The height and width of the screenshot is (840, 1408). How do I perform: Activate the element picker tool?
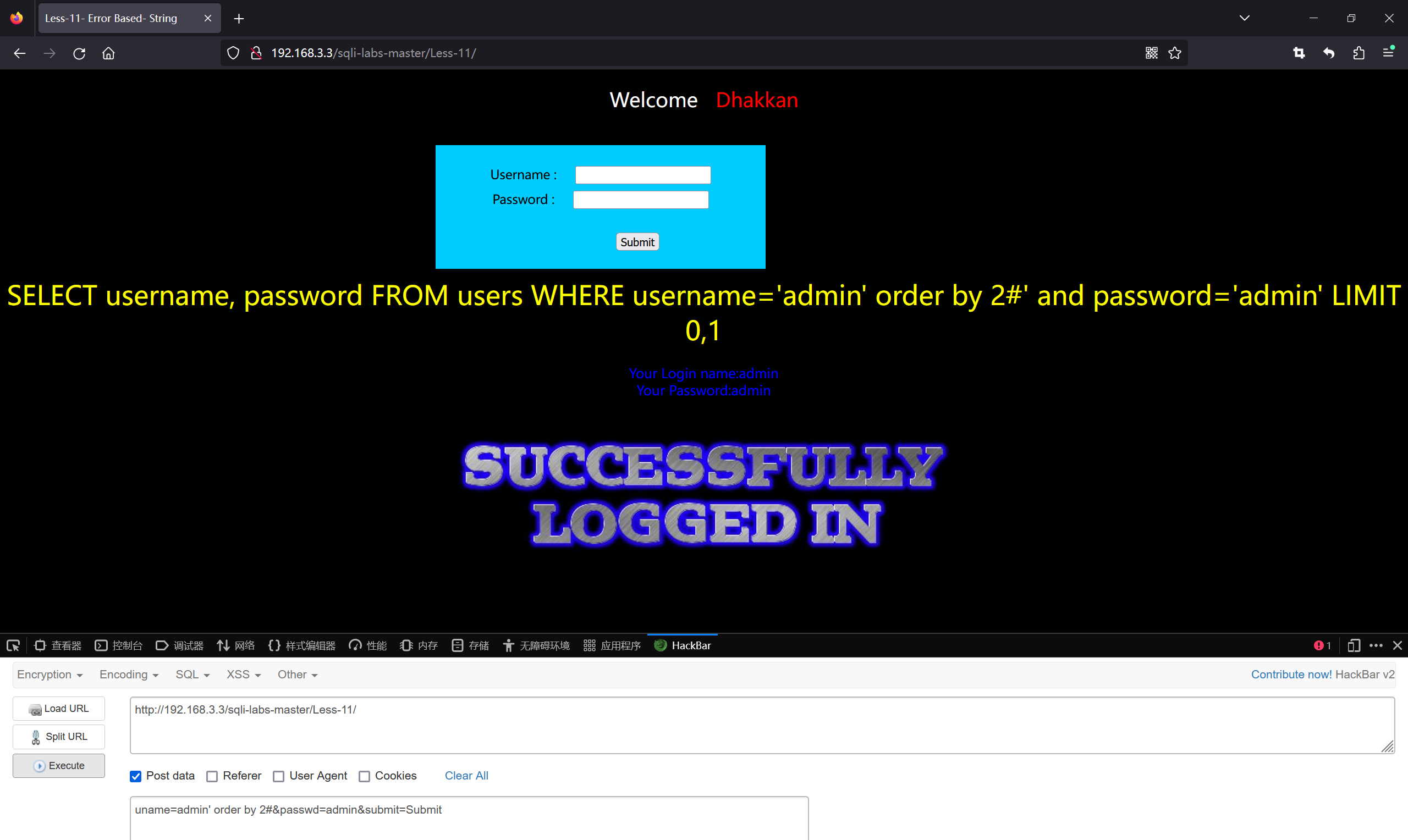13,645
